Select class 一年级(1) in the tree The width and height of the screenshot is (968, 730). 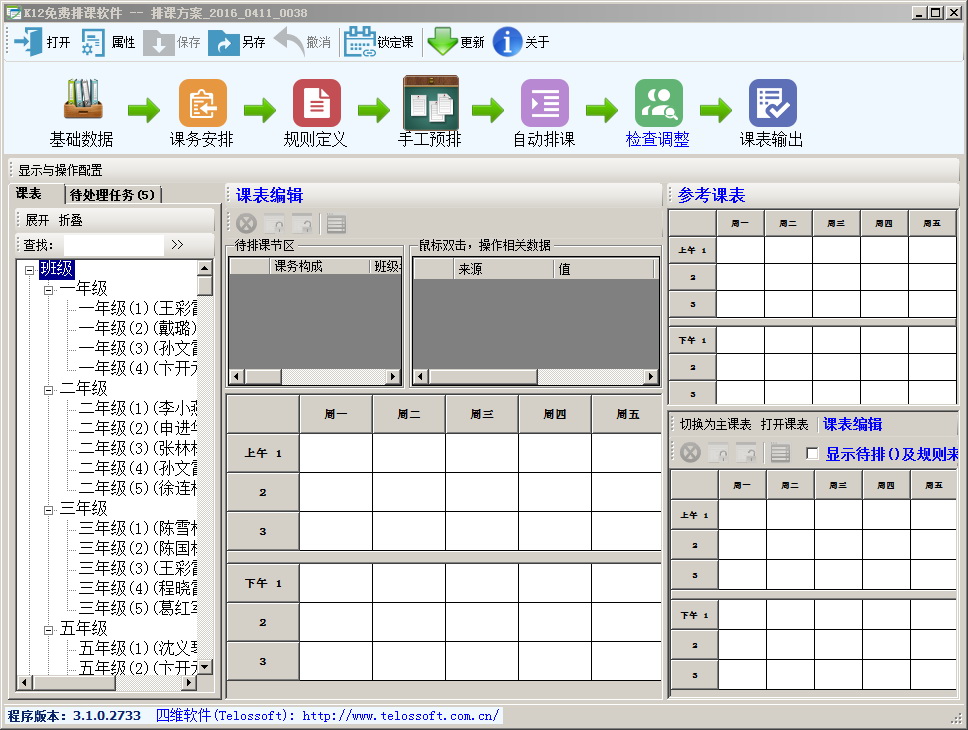pos(138,308)
